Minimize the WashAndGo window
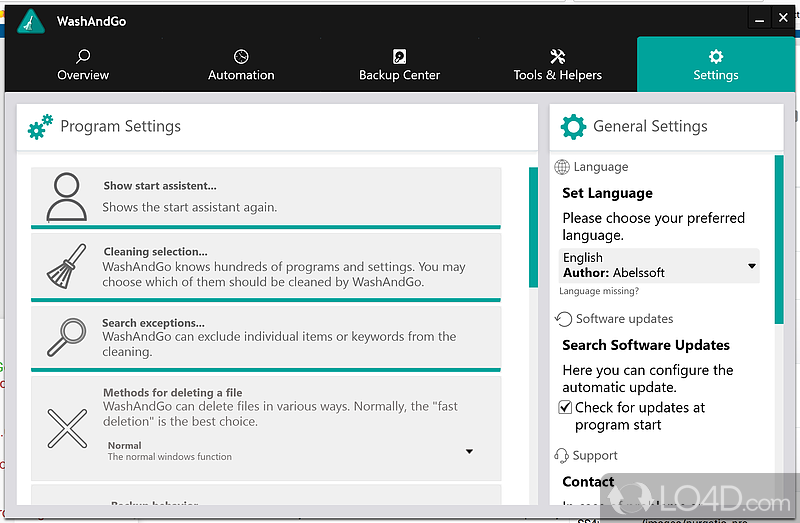The height and width of the screenshot is (523, 800). pyautogui.click(x=760, y=18)
